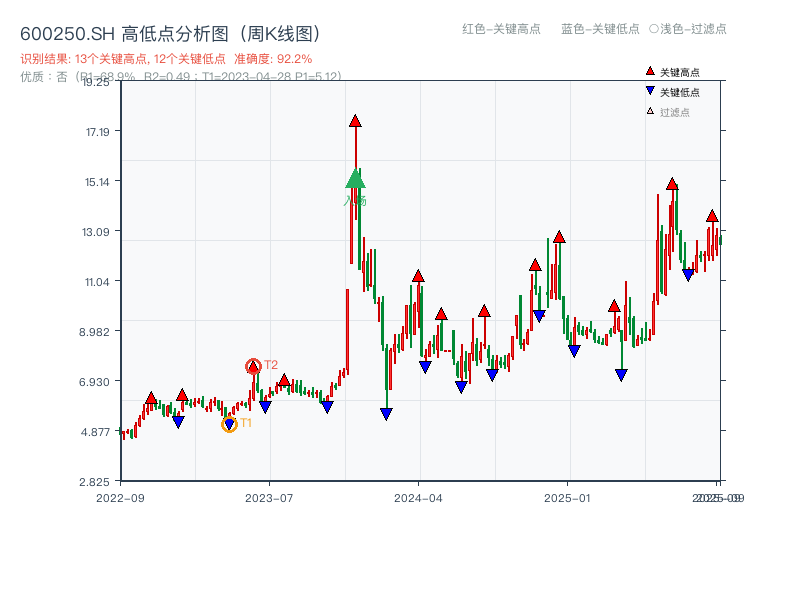This screenshot has width=800, height=600.
Task: Click the 识别结果 accuracy summary text
Action: [x=166, y=58]
